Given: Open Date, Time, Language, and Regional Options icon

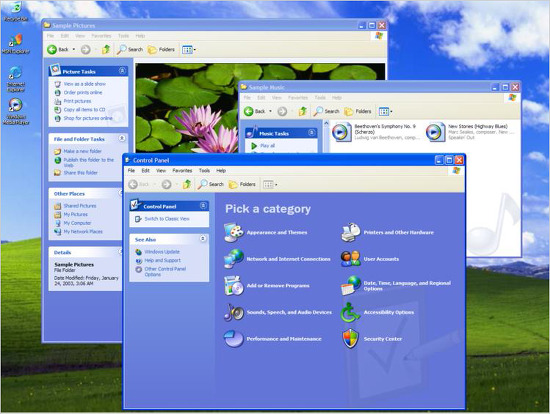Looking at the screenshot, I should tap(350, 286).
